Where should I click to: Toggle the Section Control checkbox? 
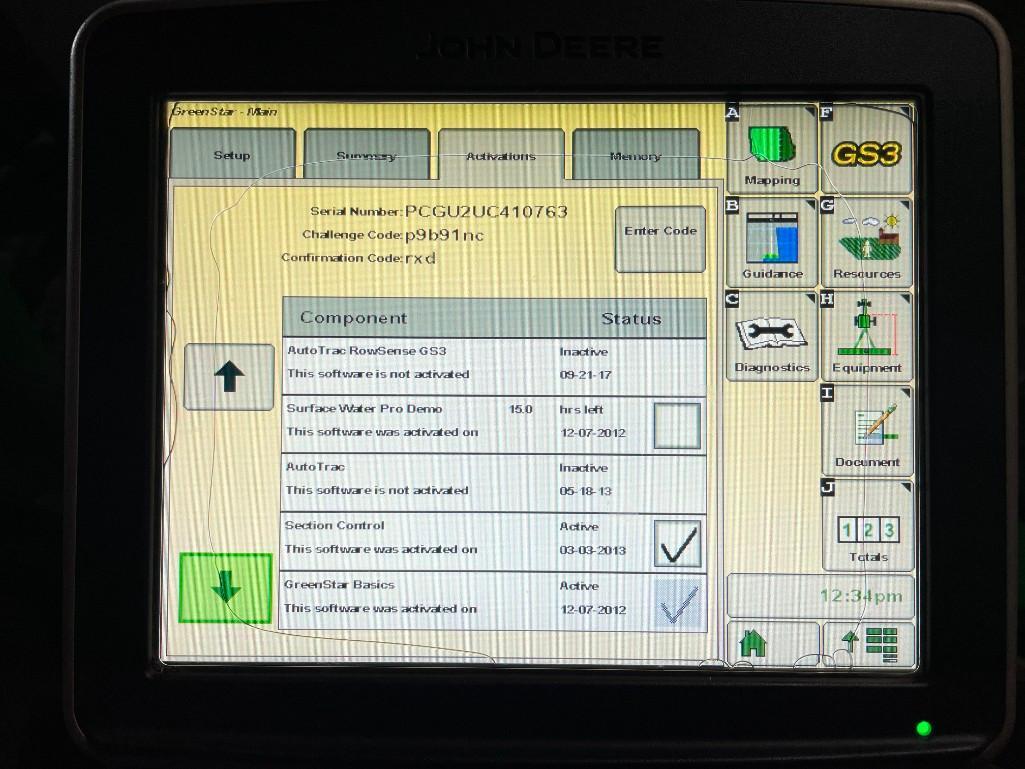click(x=677, y=543)
